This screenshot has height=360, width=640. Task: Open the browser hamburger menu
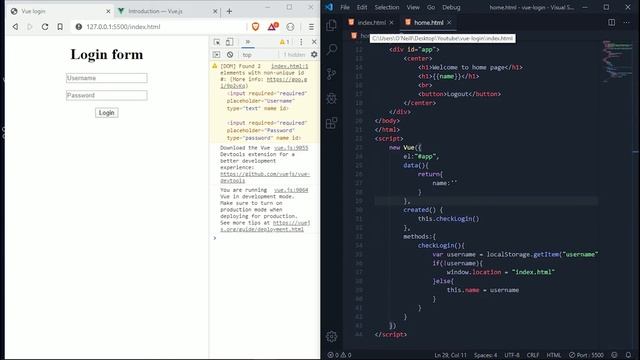311,27
